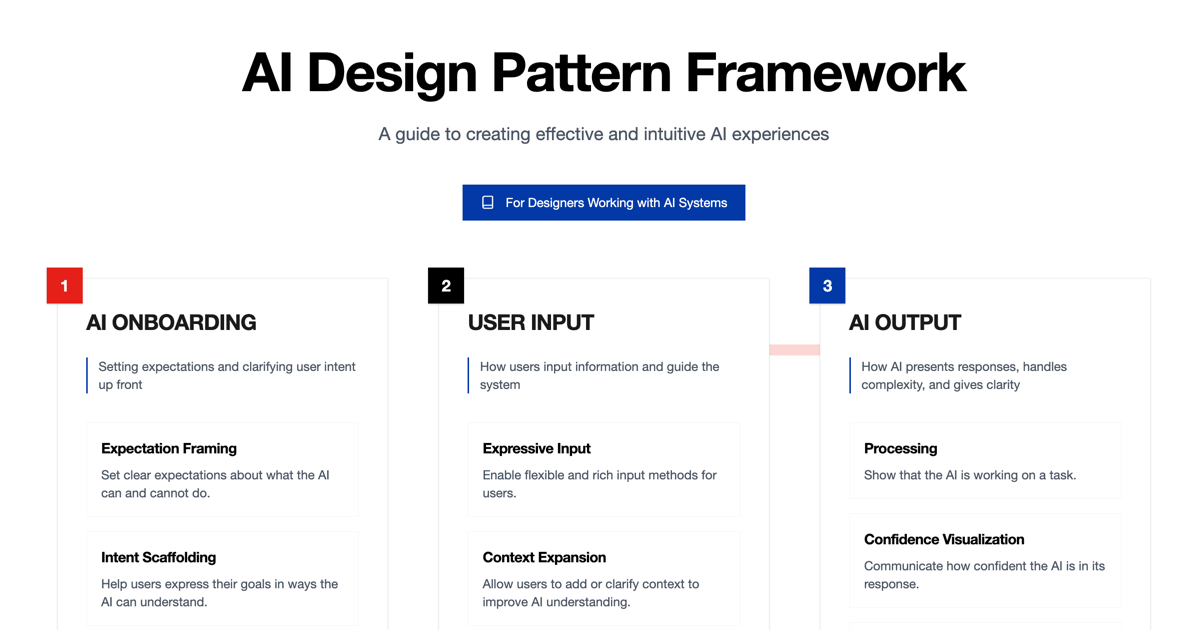Image resolution: width=1200 pixels, height=630 pixels.
Task: Click the red number 1 badge
Action: click(65, 286)
